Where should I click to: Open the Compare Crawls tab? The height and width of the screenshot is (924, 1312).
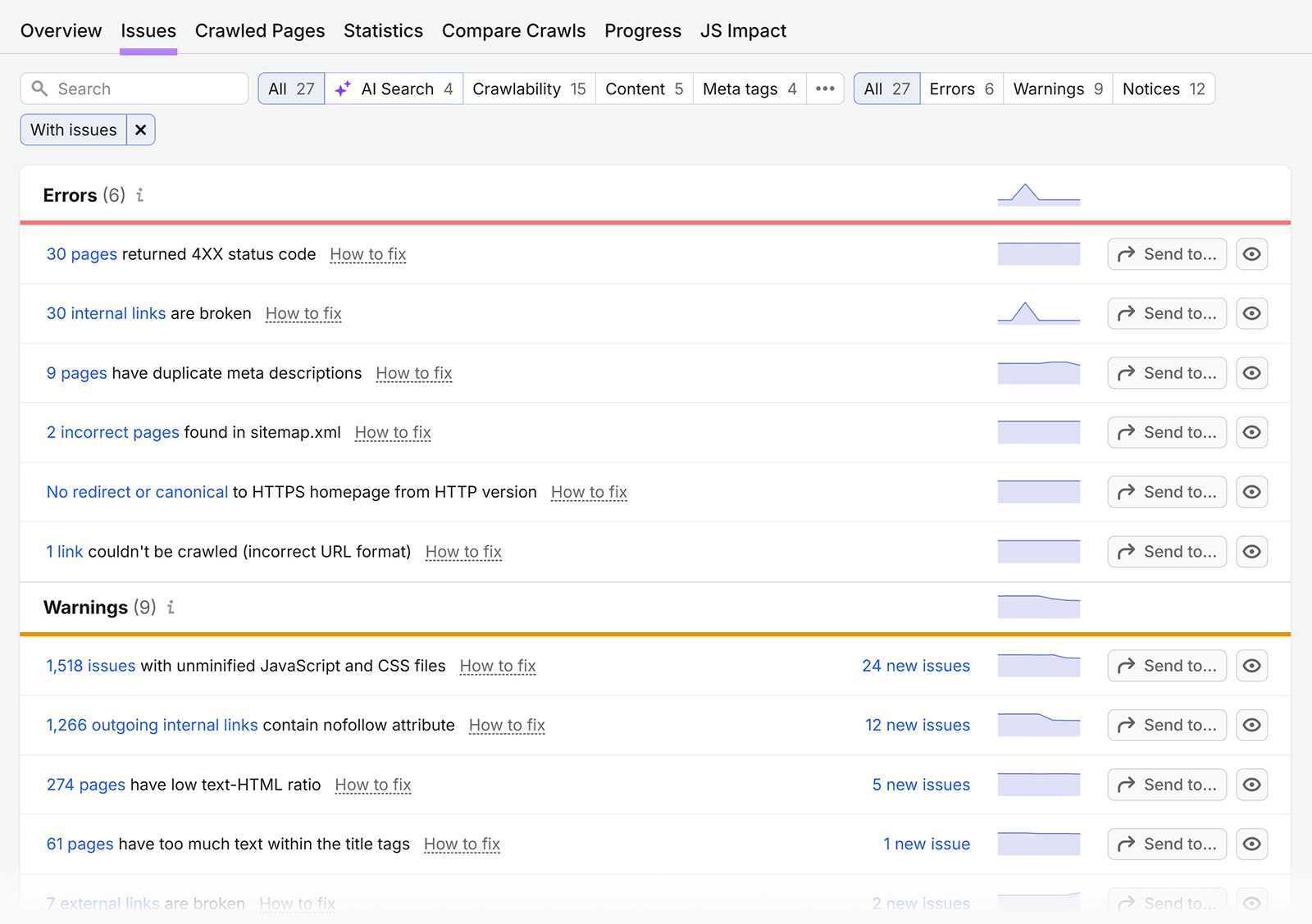514,31
